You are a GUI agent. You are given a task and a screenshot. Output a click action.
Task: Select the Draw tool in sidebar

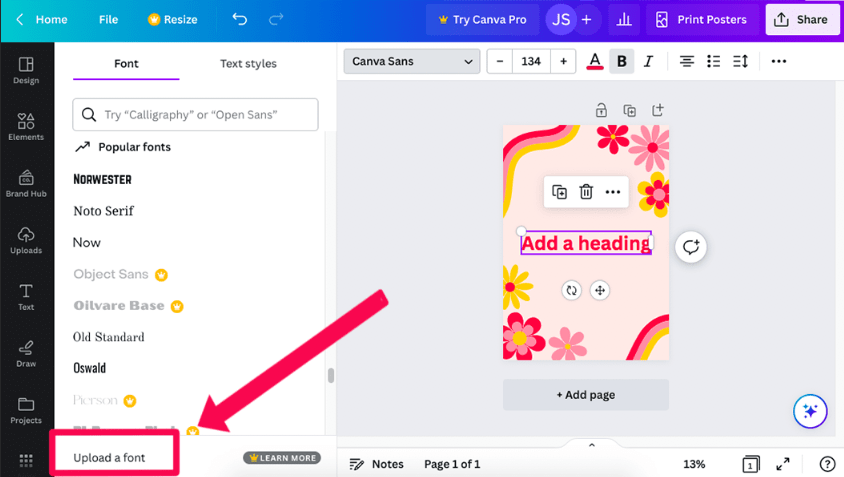(x=26, y=352)
